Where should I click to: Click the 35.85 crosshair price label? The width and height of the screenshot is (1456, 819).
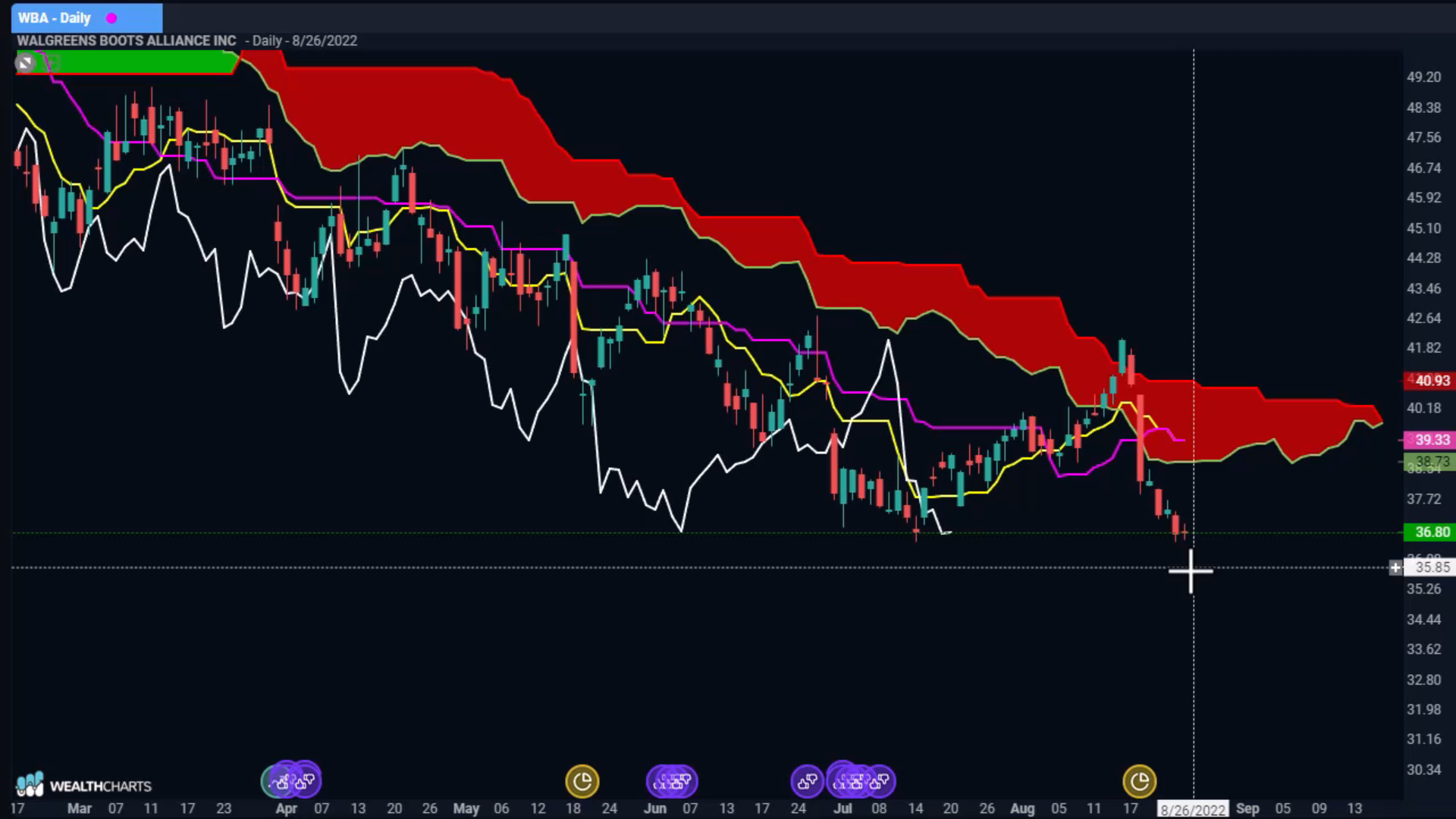click(1432, 567)
